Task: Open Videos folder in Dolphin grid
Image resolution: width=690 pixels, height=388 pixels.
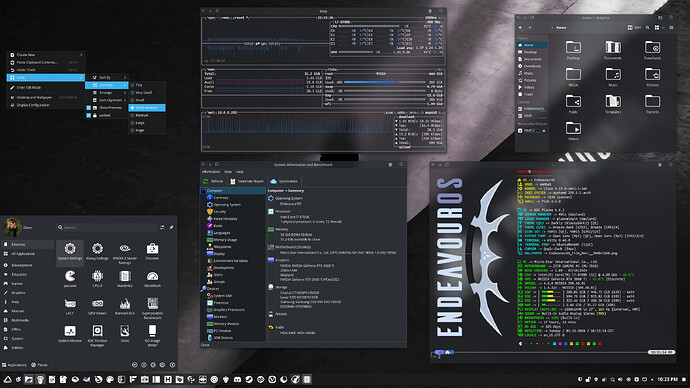Action: pos(573,131)
